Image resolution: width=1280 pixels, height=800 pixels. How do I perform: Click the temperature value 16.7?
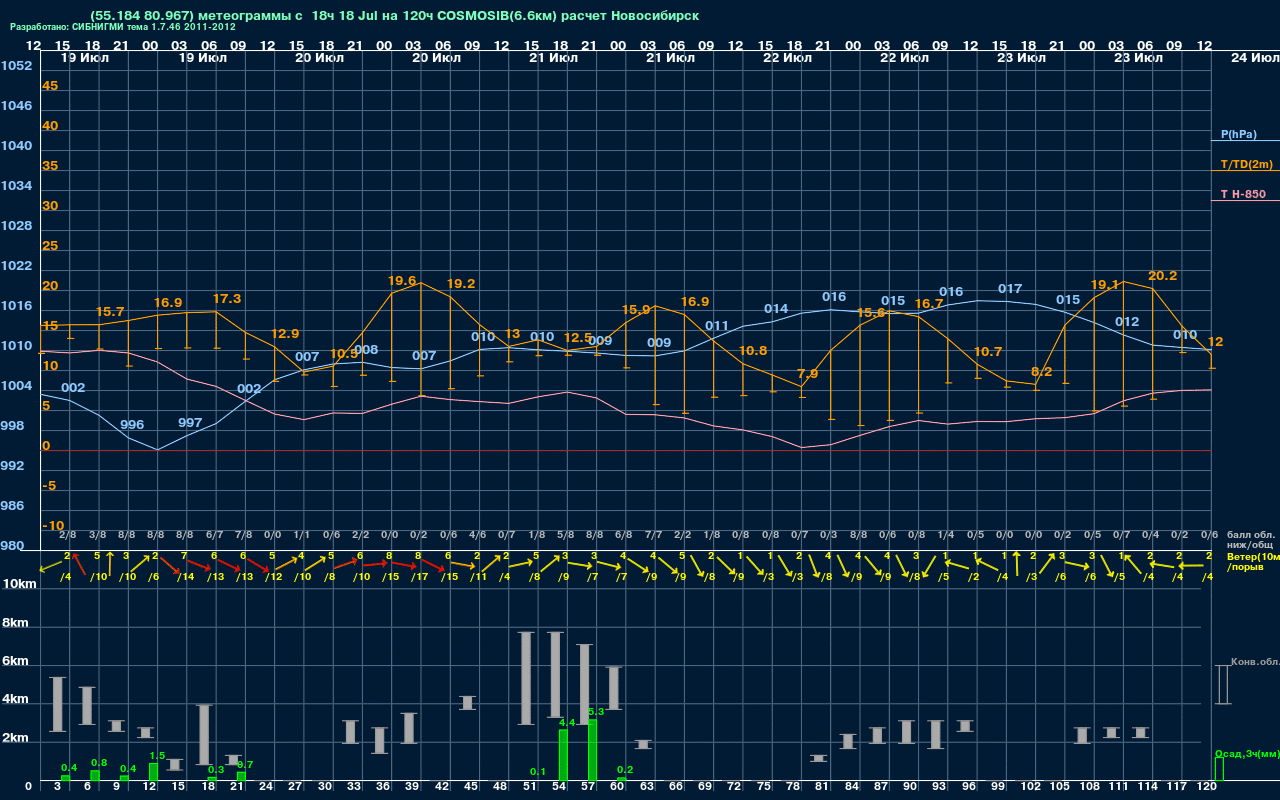coord(929,304)
